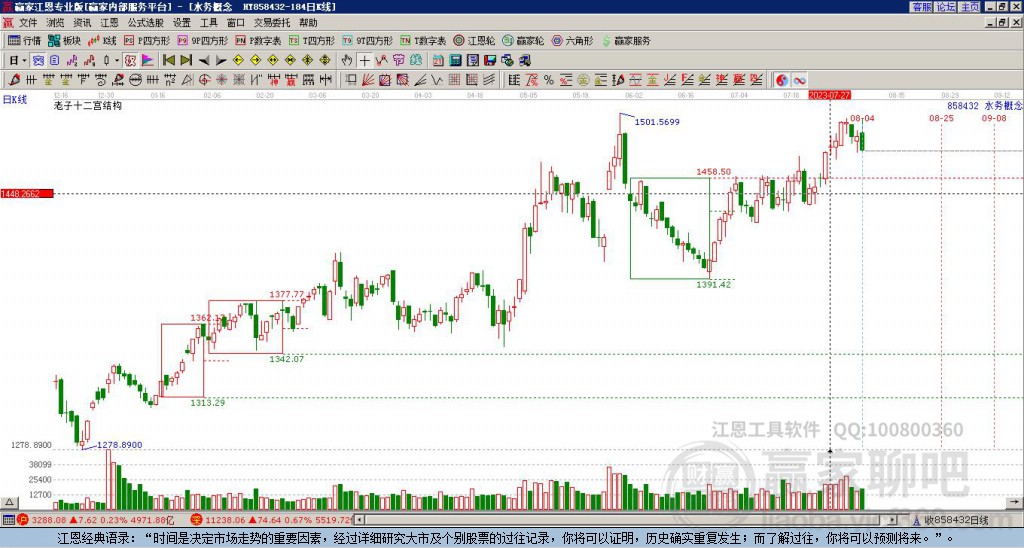Select the red pencil drawing tool
Image resolution: width=1024 pixels, height=548 pixels.
(14, 80)
